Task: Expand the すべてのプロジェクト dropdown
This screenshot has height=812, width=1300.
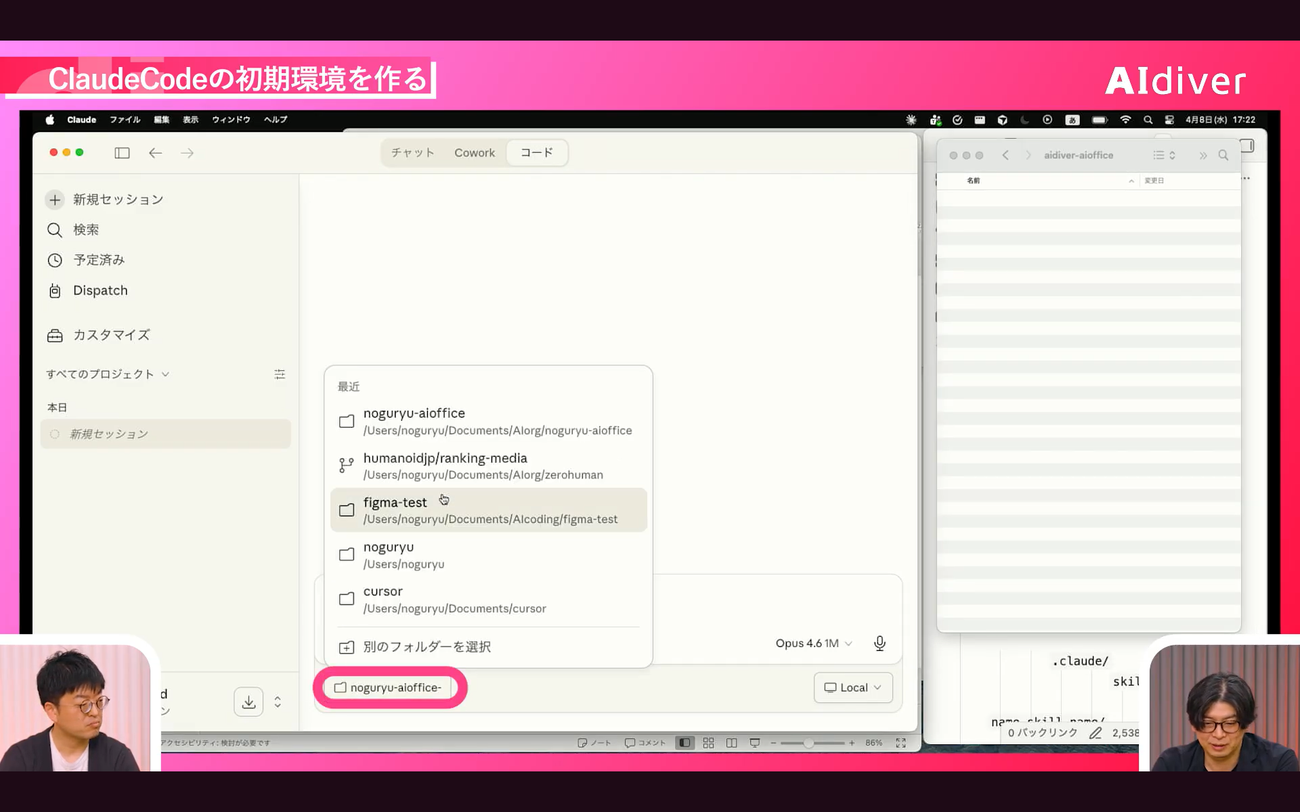Action: [x=108, y=374]
